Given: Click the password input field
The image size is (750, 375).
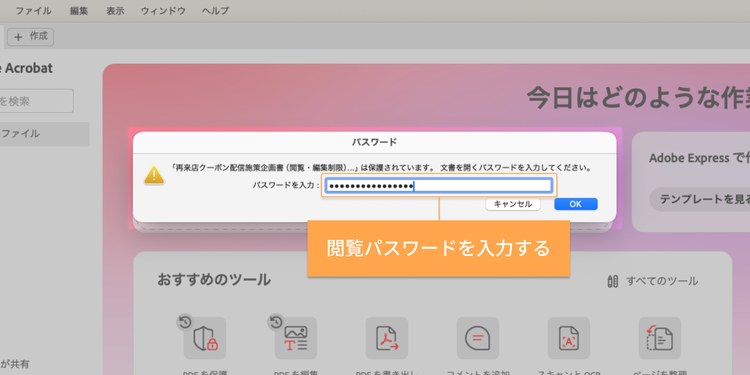Looking at the screenshot, I should (439, 186).
